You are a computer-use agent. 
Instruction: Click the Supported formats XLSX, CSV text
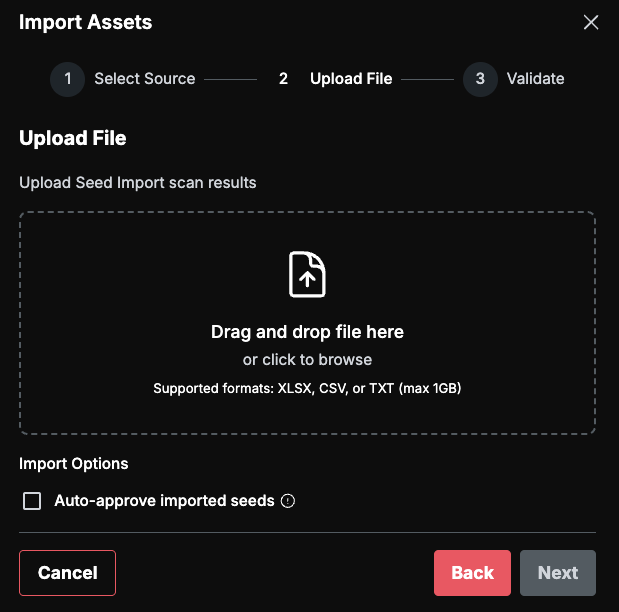coord(307,389)
